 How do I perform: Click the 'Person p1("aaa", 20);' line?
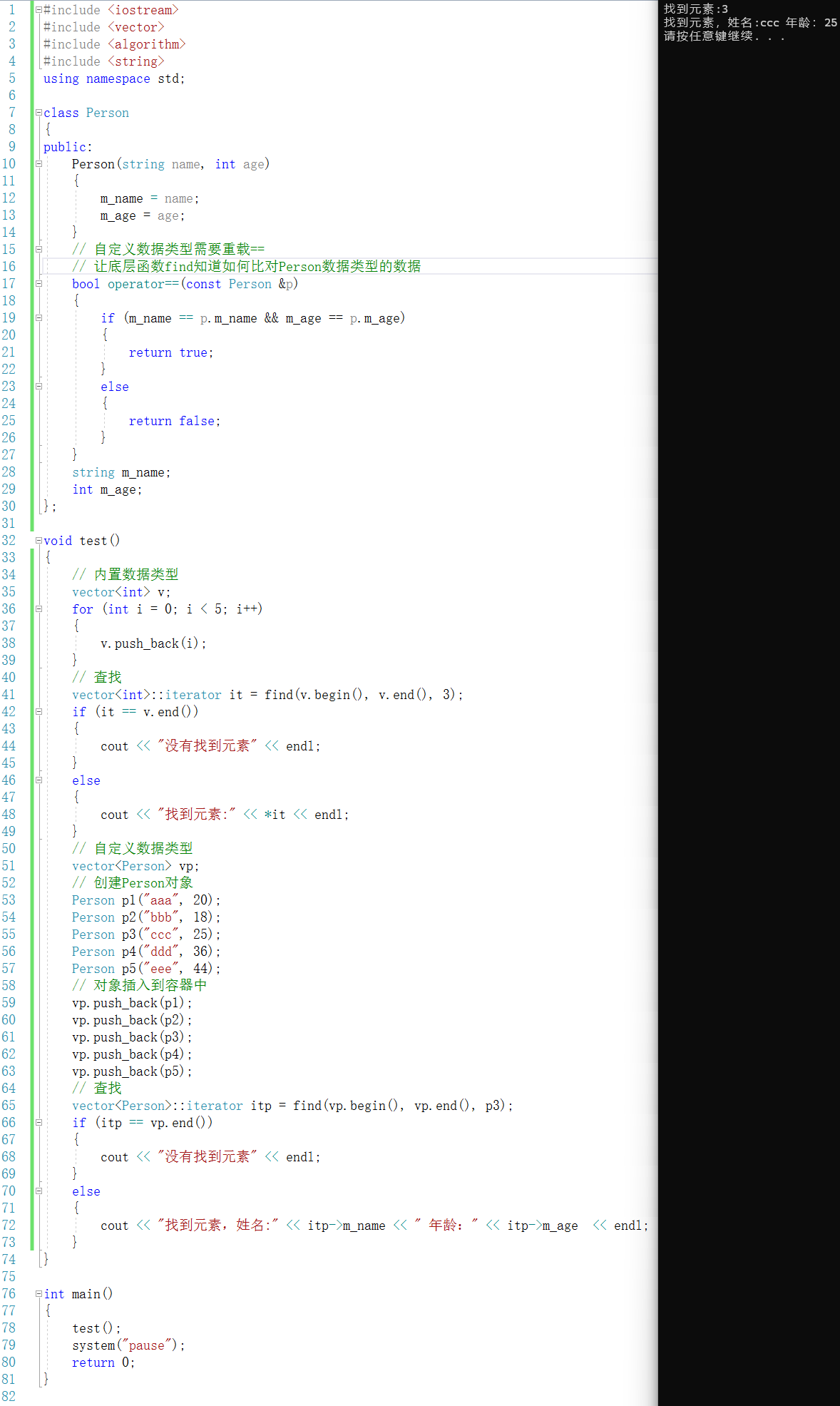click(x=146, y=900)
